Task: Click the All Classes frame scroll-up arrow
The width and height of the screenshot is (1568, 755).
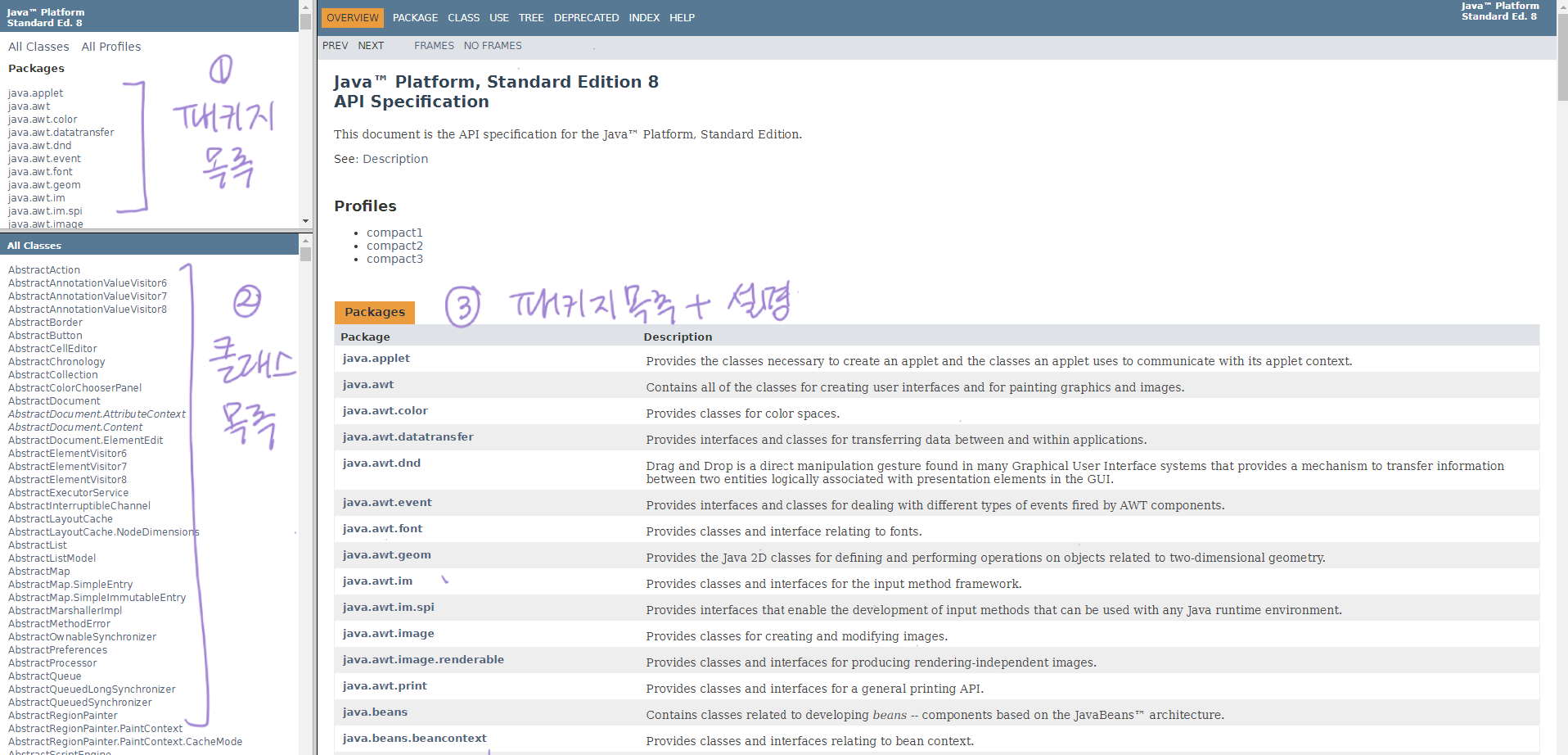Action: coord(305,240)
